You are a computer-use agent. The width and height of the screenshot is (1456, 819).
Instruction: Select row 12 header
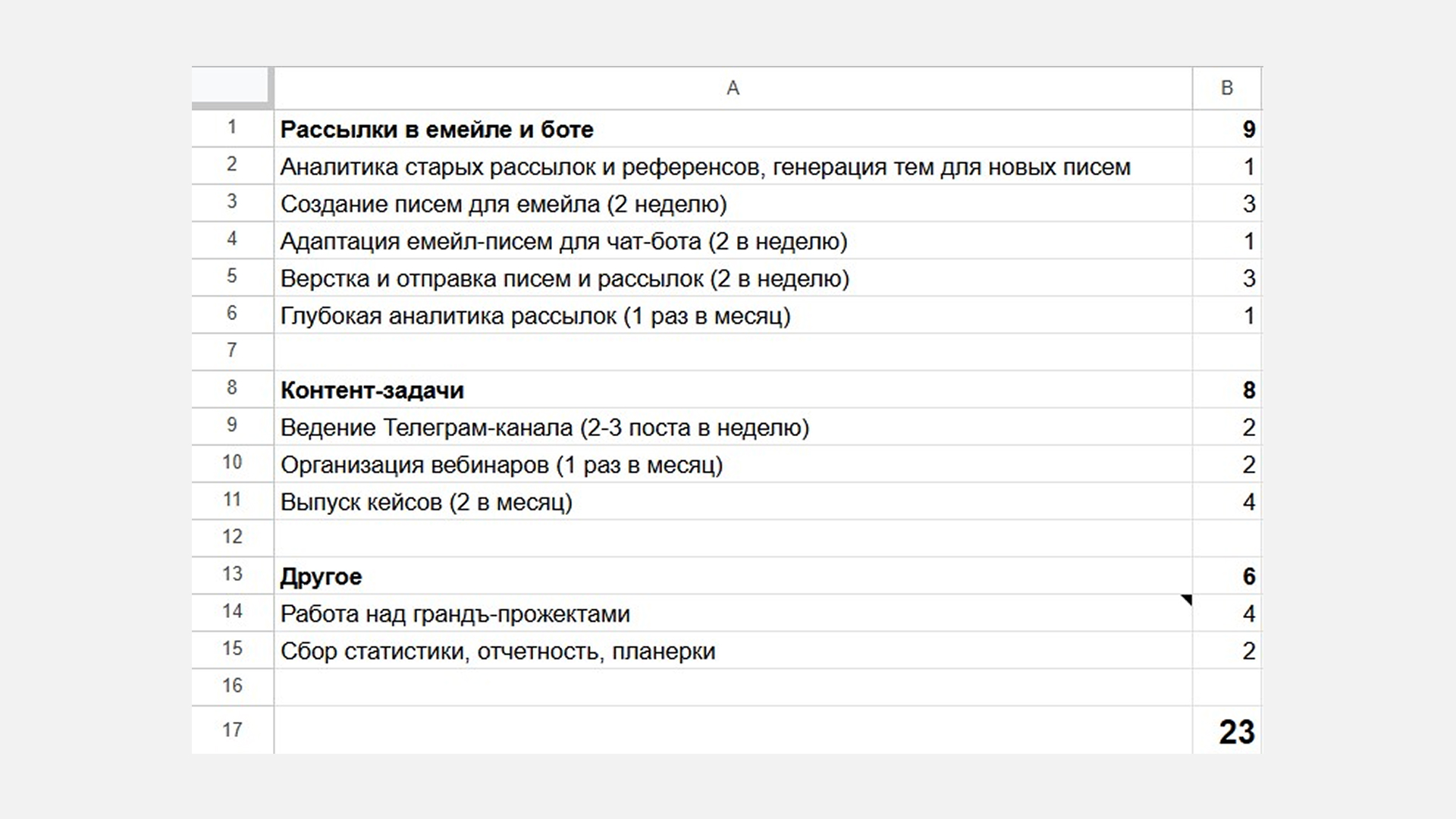pos(232,537)
